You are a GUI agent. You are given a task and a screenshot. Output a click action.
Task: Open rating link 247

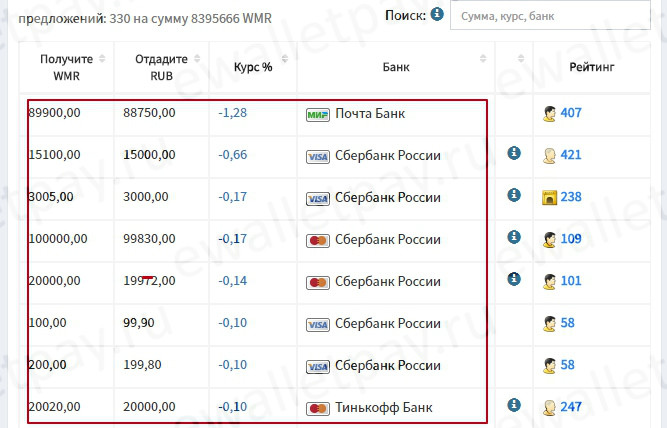571,407
